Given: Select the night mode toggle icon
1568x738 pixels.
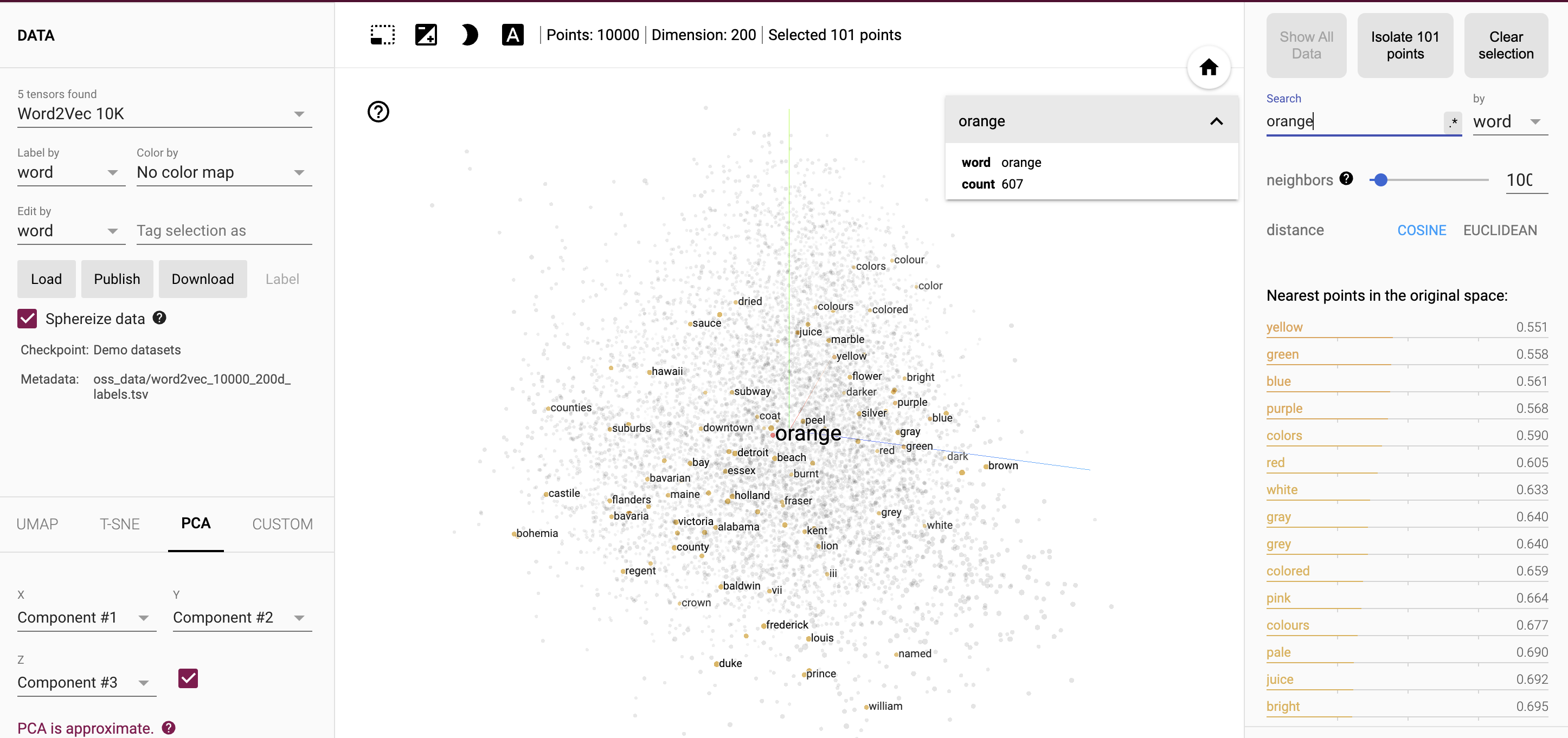Looking at the screenshot, I should 468,35.
